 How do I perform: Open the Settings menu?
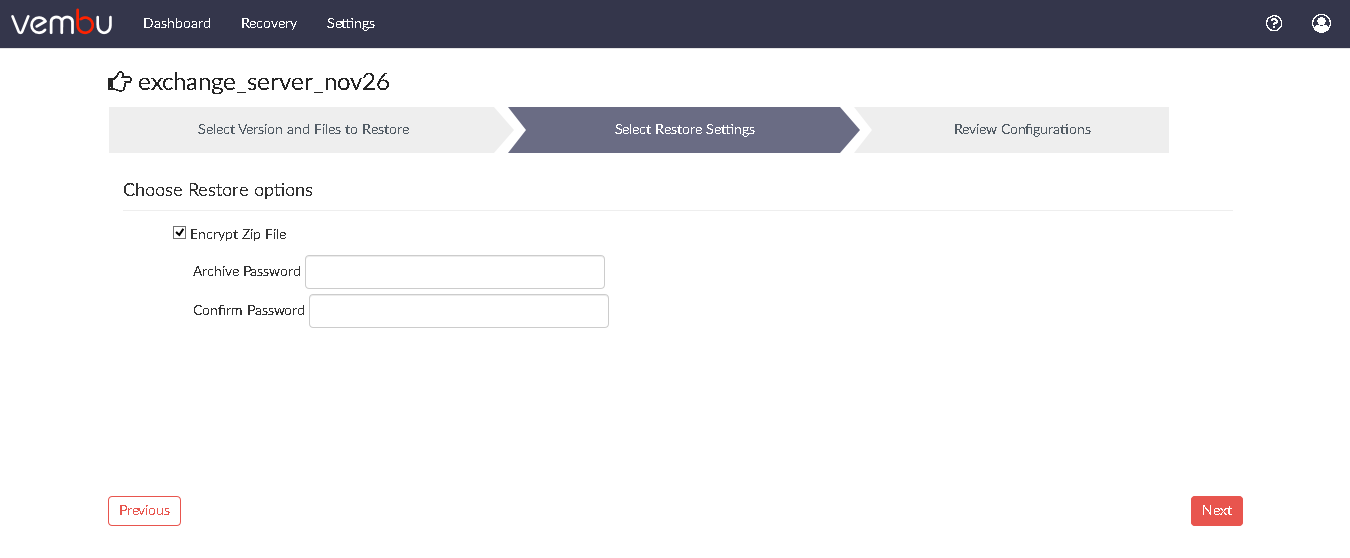pyautogui.click(x=351, y=23)
